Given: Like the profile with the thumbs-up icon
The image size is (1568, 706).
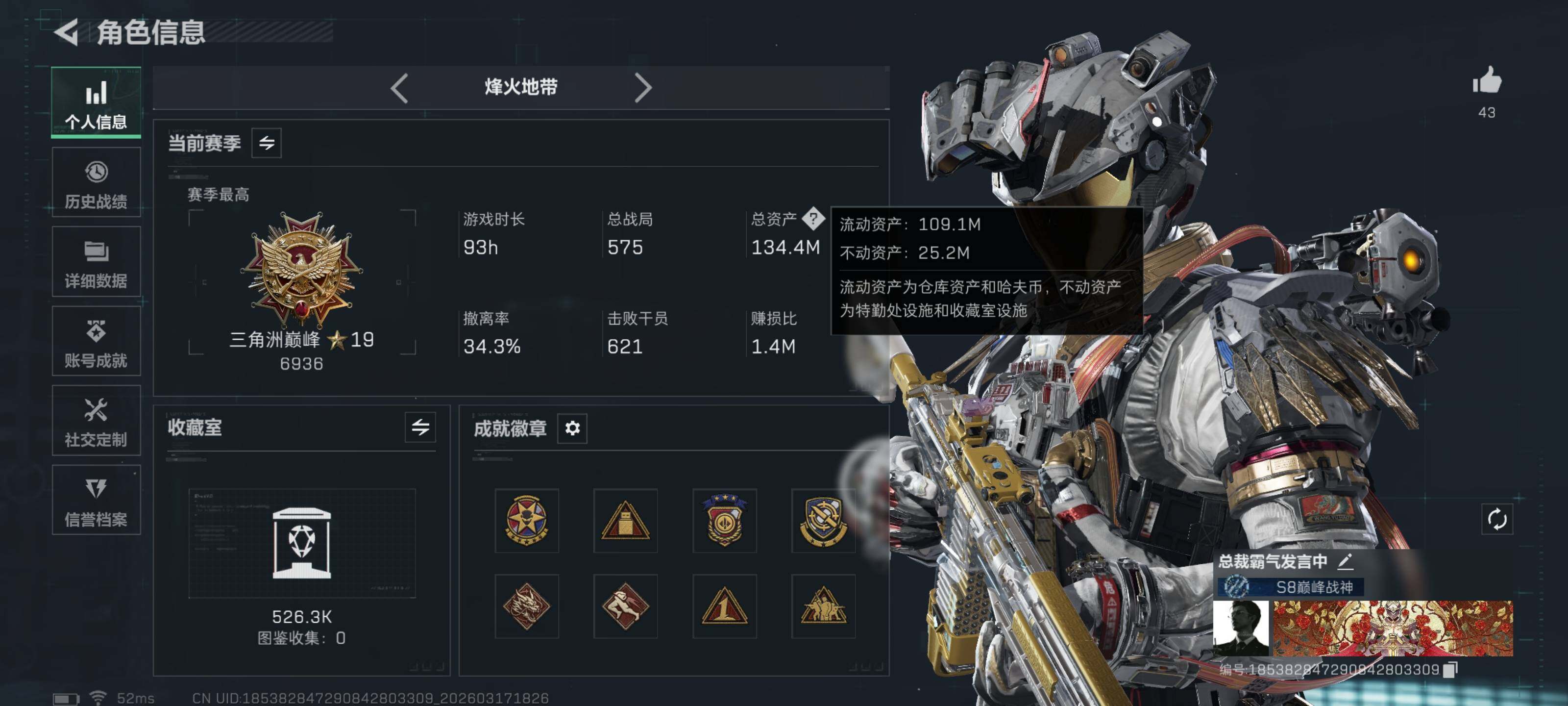Looking at the screenshot, I should point(1487,80).
